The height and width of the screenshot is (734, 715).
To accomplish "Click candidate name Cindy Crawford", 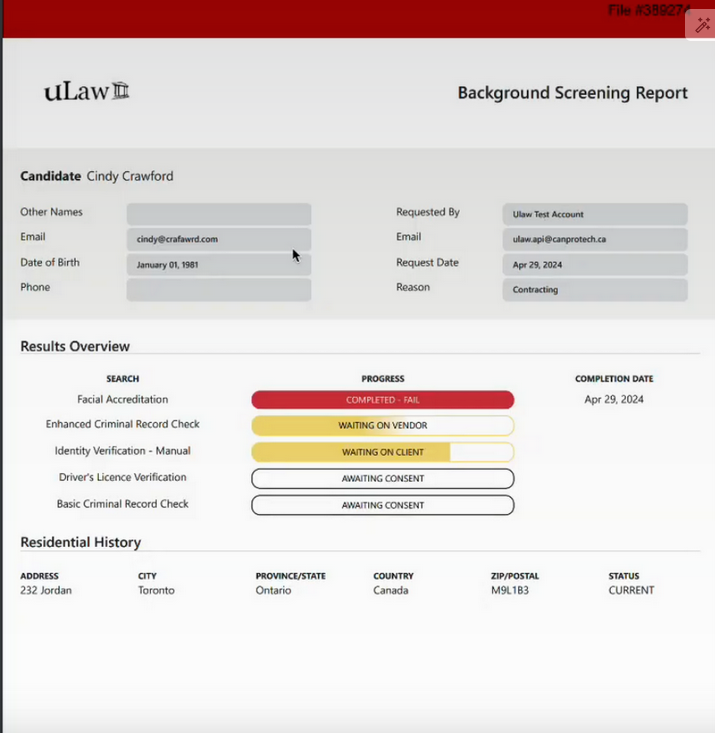I will tap(130, 176).
